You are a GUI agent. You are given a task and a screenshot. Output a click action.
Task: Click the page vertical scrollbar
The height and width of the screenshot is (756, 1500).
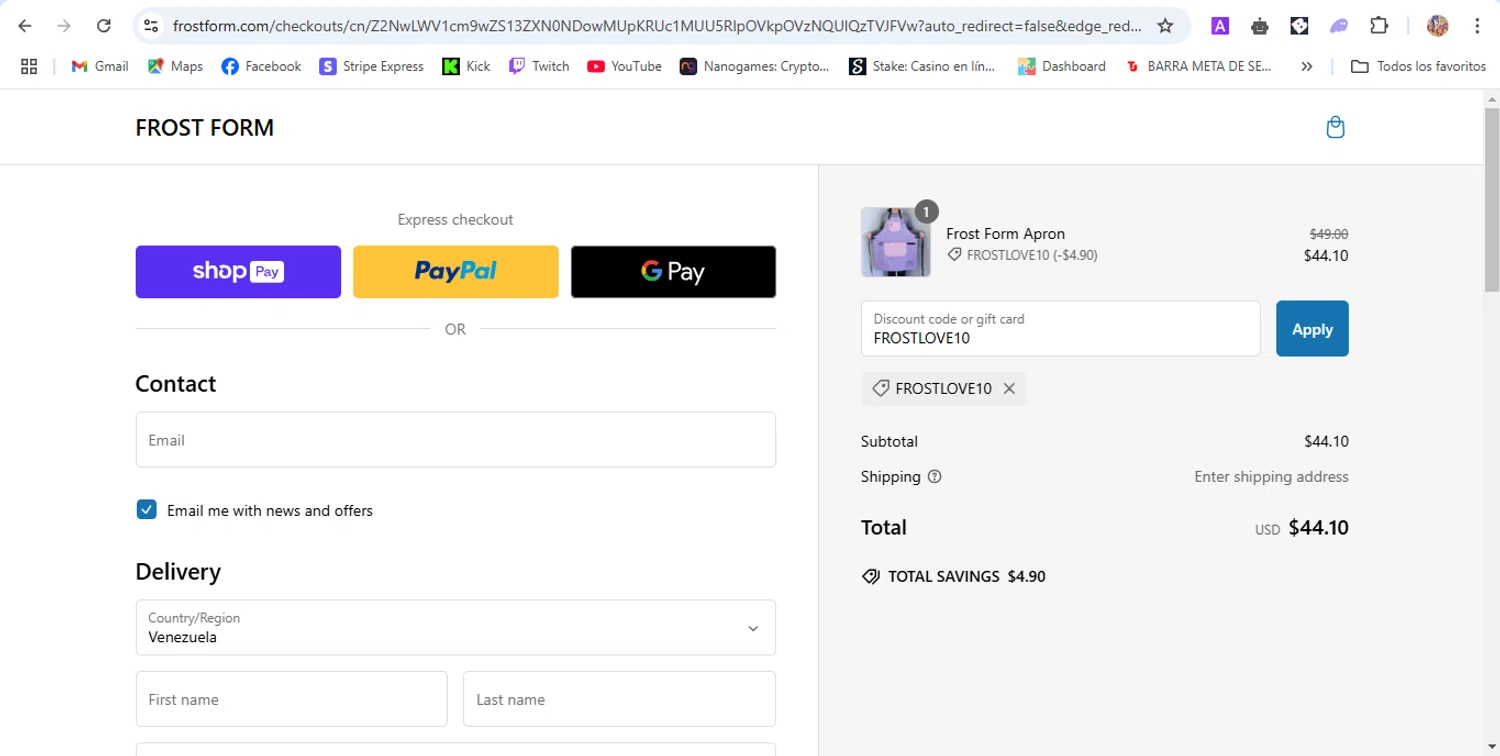1491,200
